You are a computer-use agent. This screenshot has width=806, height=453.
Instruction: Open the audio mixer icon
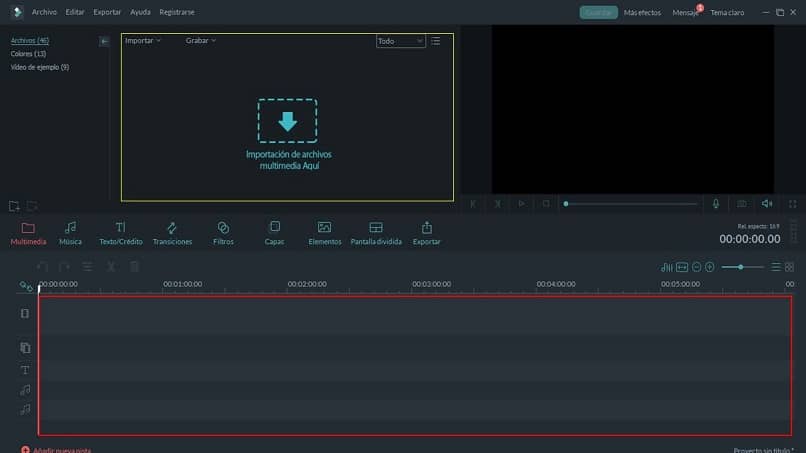point(667,267)
